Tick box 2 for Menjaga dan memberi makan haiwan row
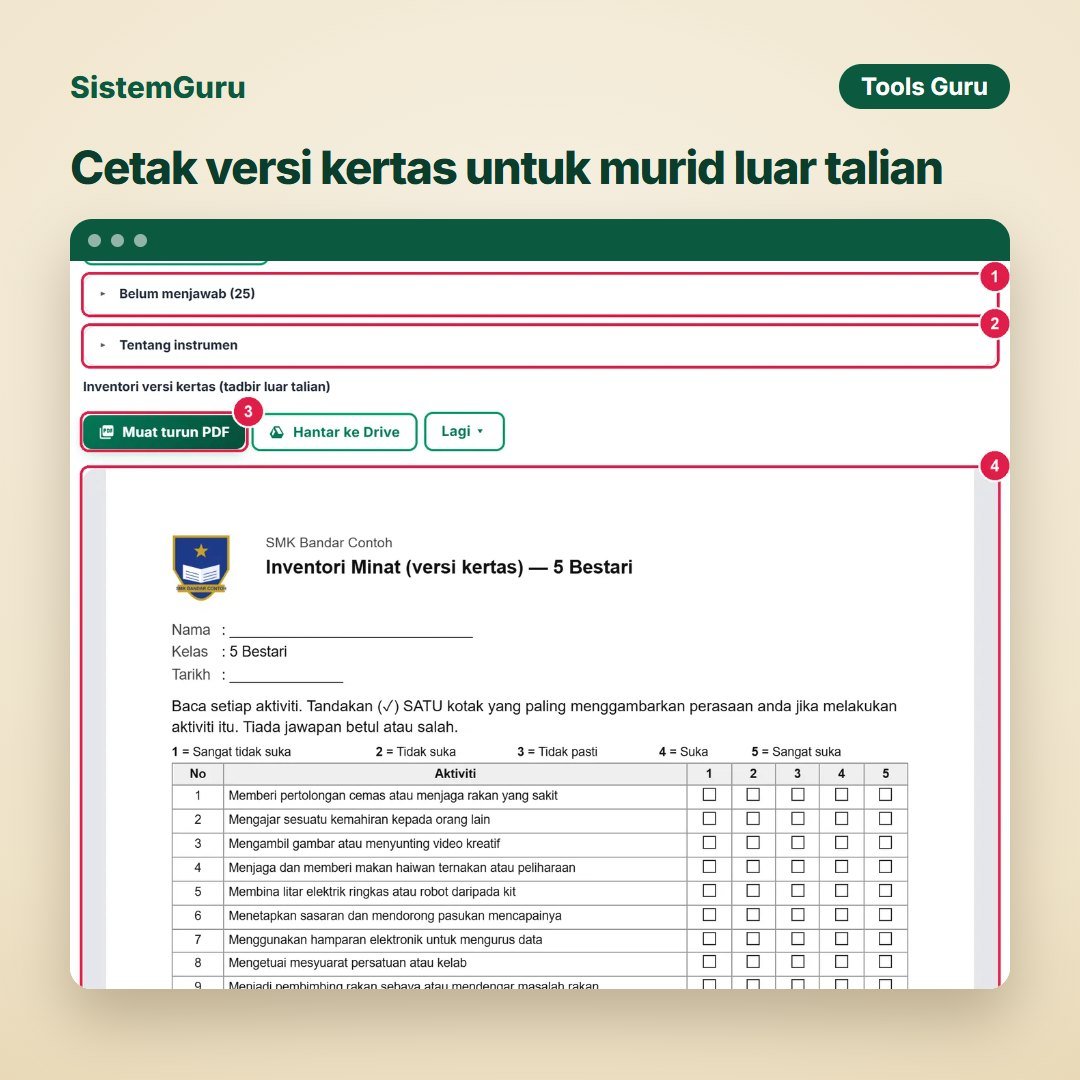 click(x=753, y=867)
